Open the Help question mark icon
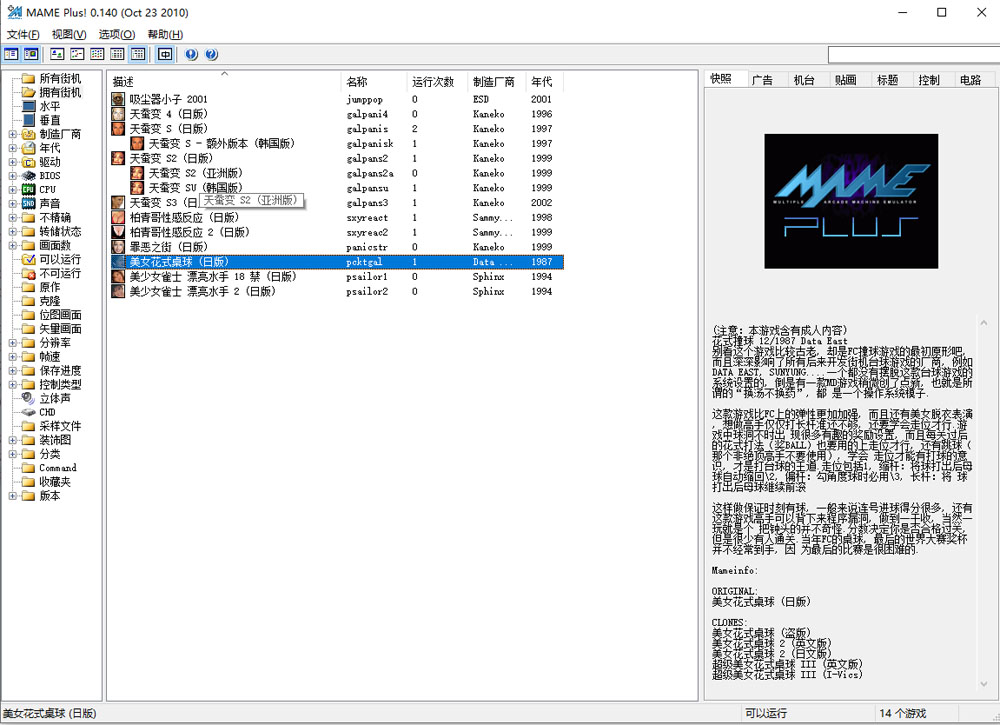Screen dimensions: 1000x725 coord(212,54)
